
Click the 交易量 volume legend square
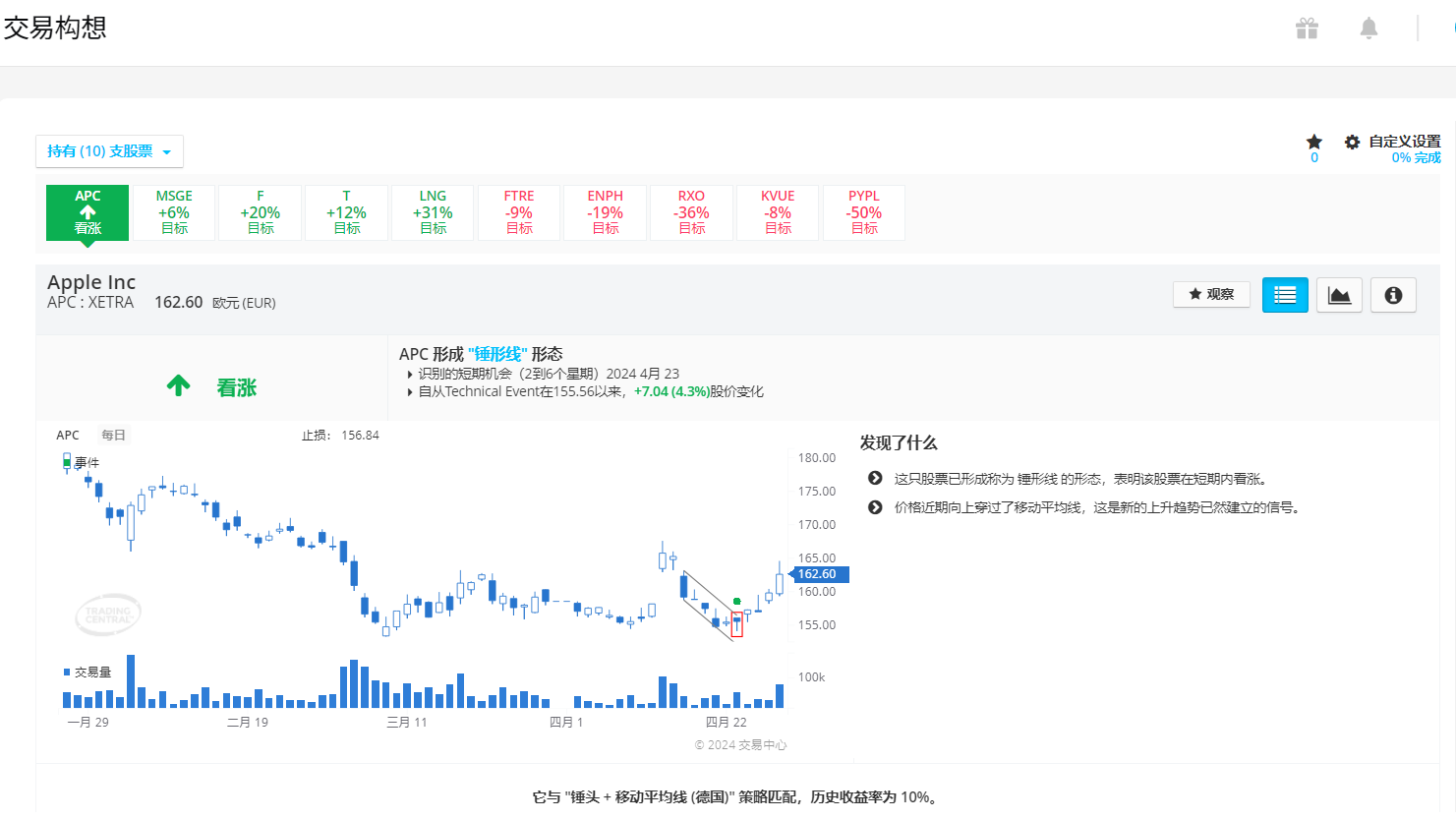(67, 673)
